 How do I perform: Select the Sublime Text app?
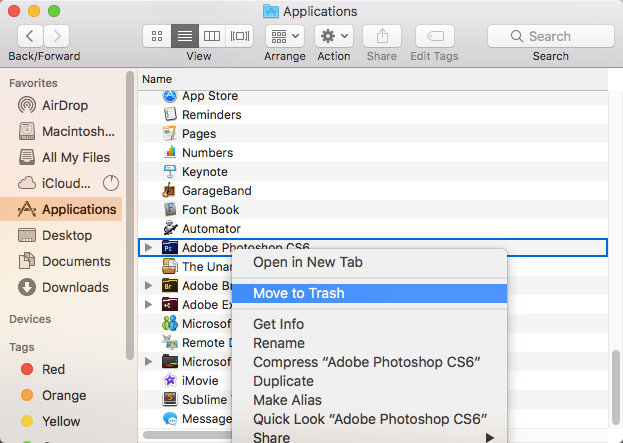185,400
